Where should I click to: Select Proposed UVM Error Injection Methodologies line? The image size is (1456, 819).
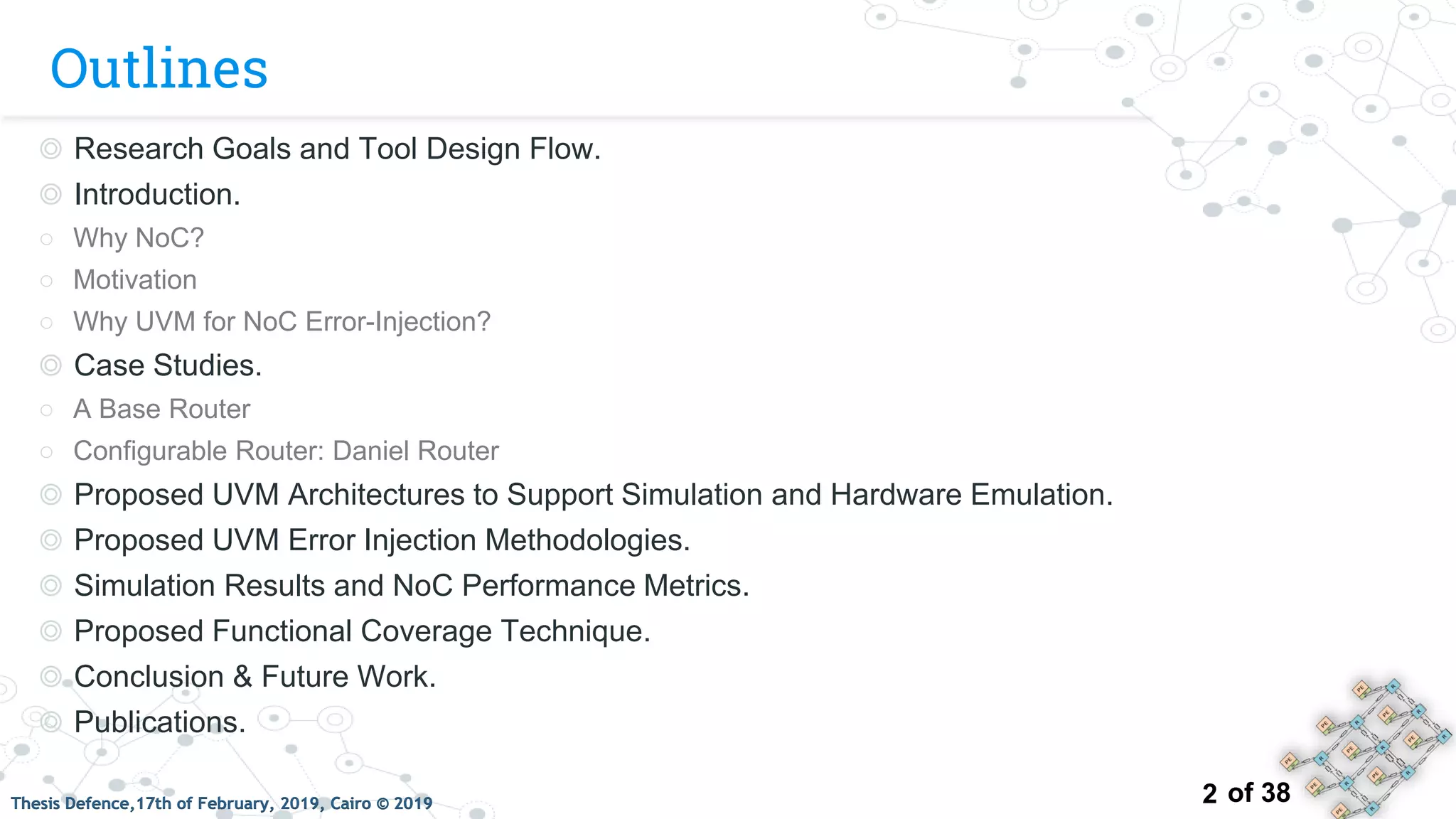[x=382, y=540]
